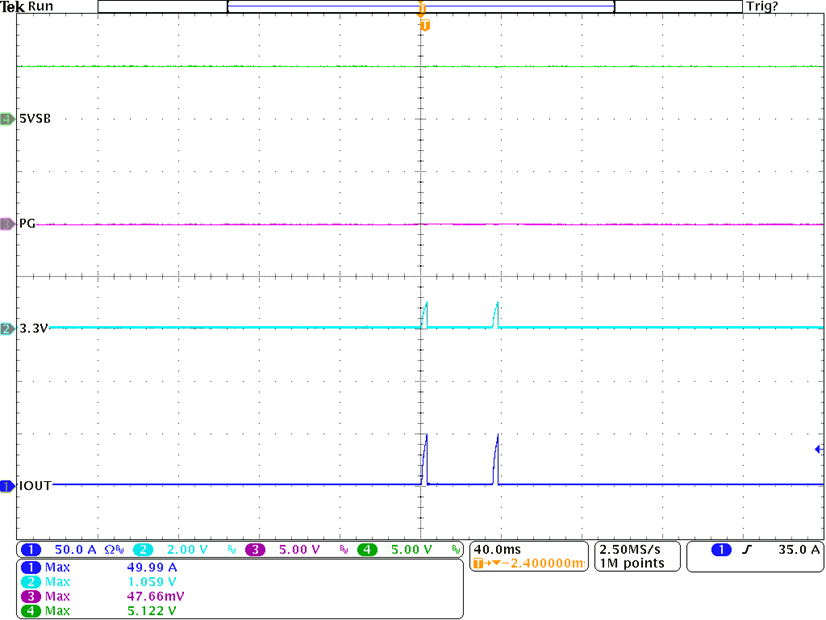826x620 pixels.
Task: Click the channel 1 Max 49.99 A measurement
Action: tap(99, 567)
